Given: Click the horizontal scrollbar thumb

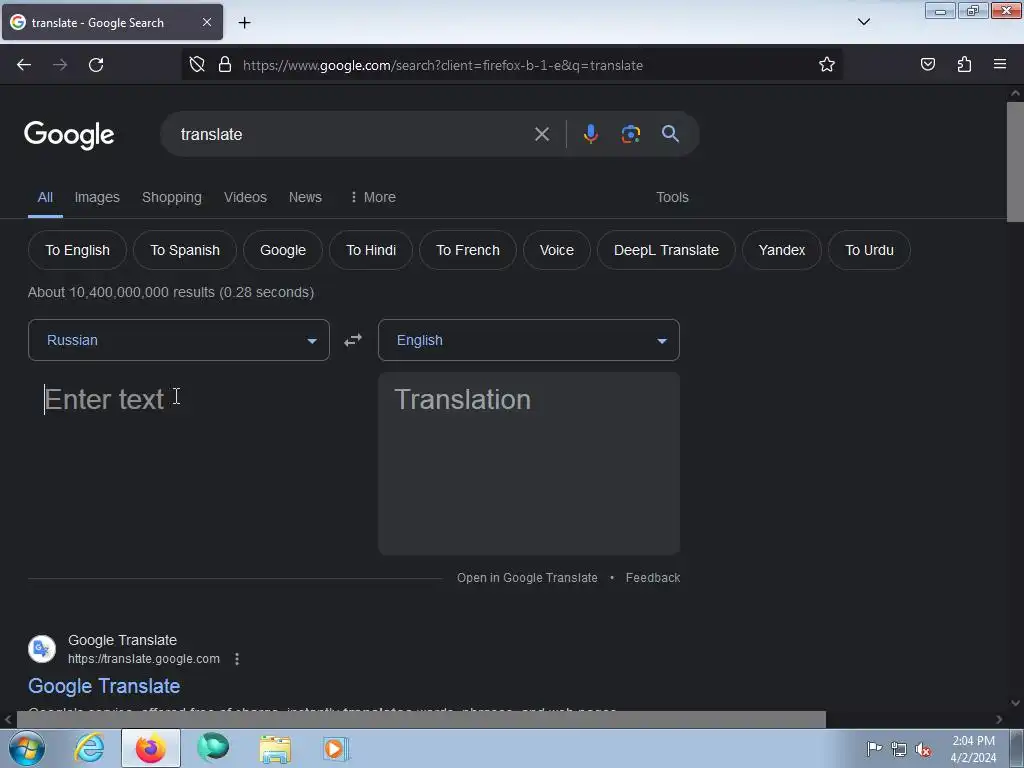Looking at the screenshot, I should tap(421, 719).
